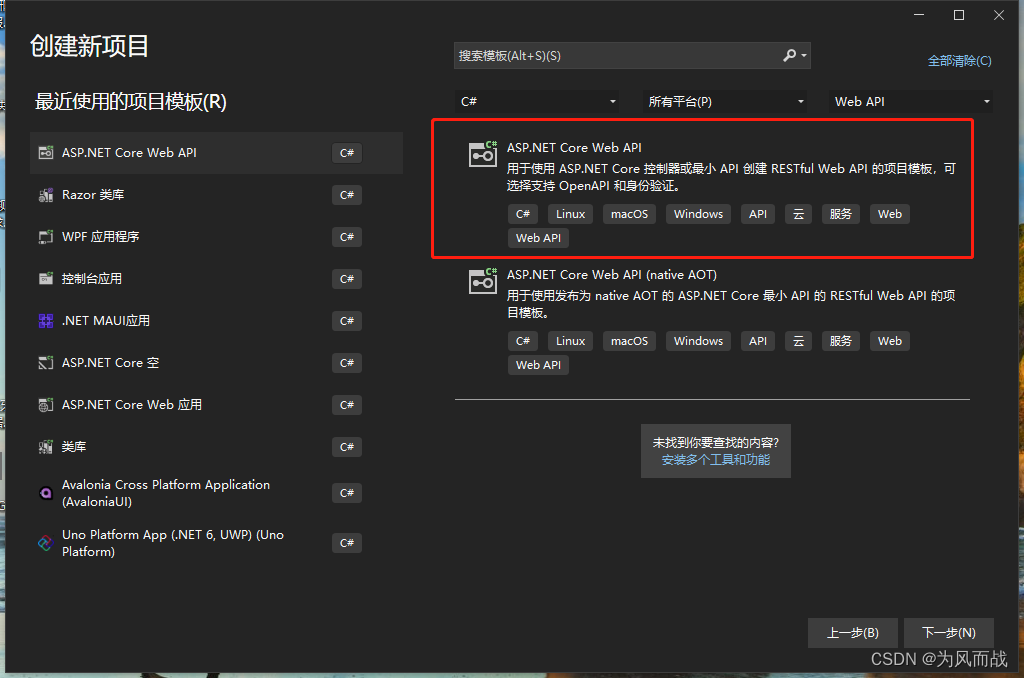Click the search magnifier icon

point(789,56)
